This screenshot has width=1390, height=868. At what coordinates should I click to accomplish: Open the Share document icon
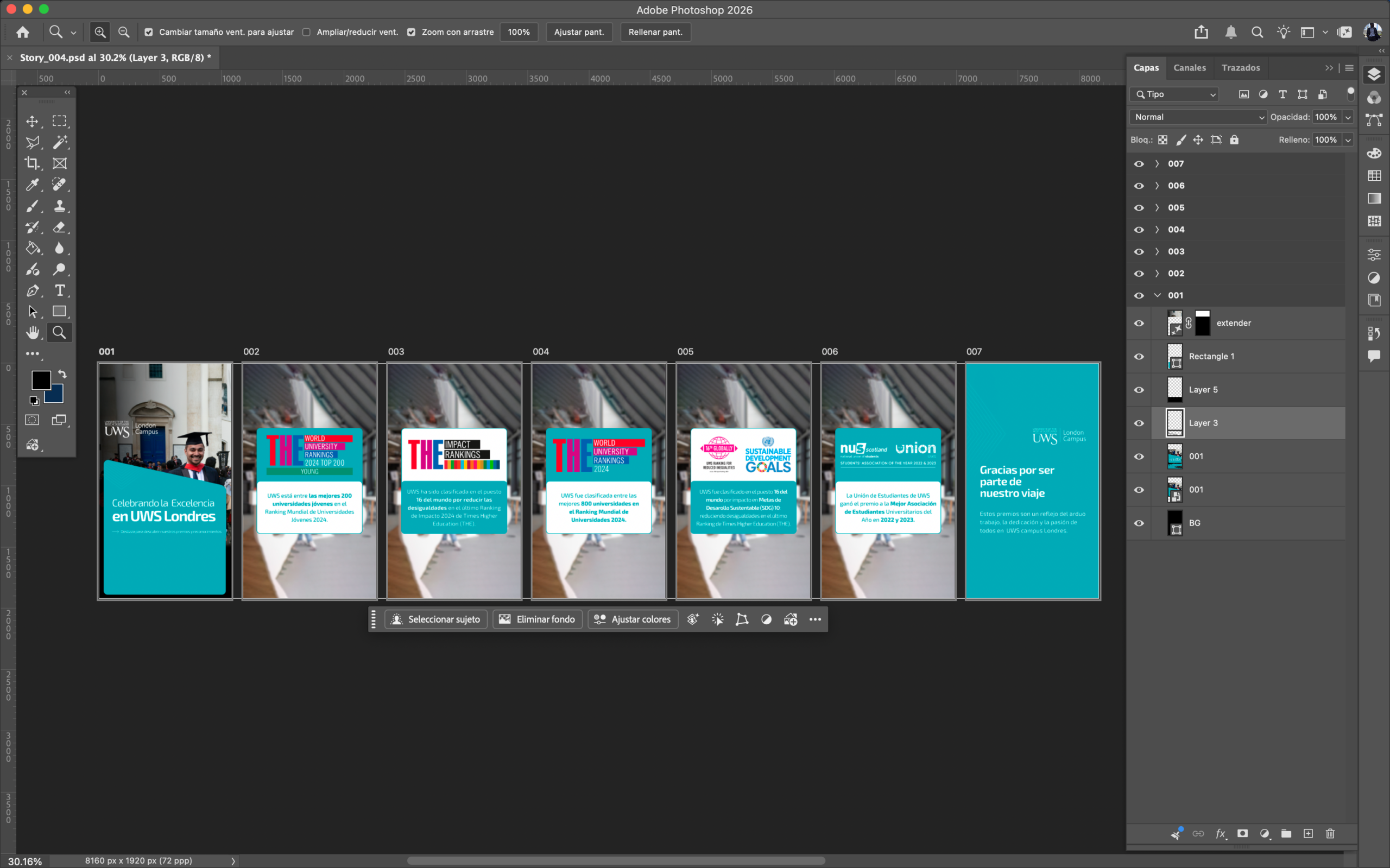point(1201,32)
